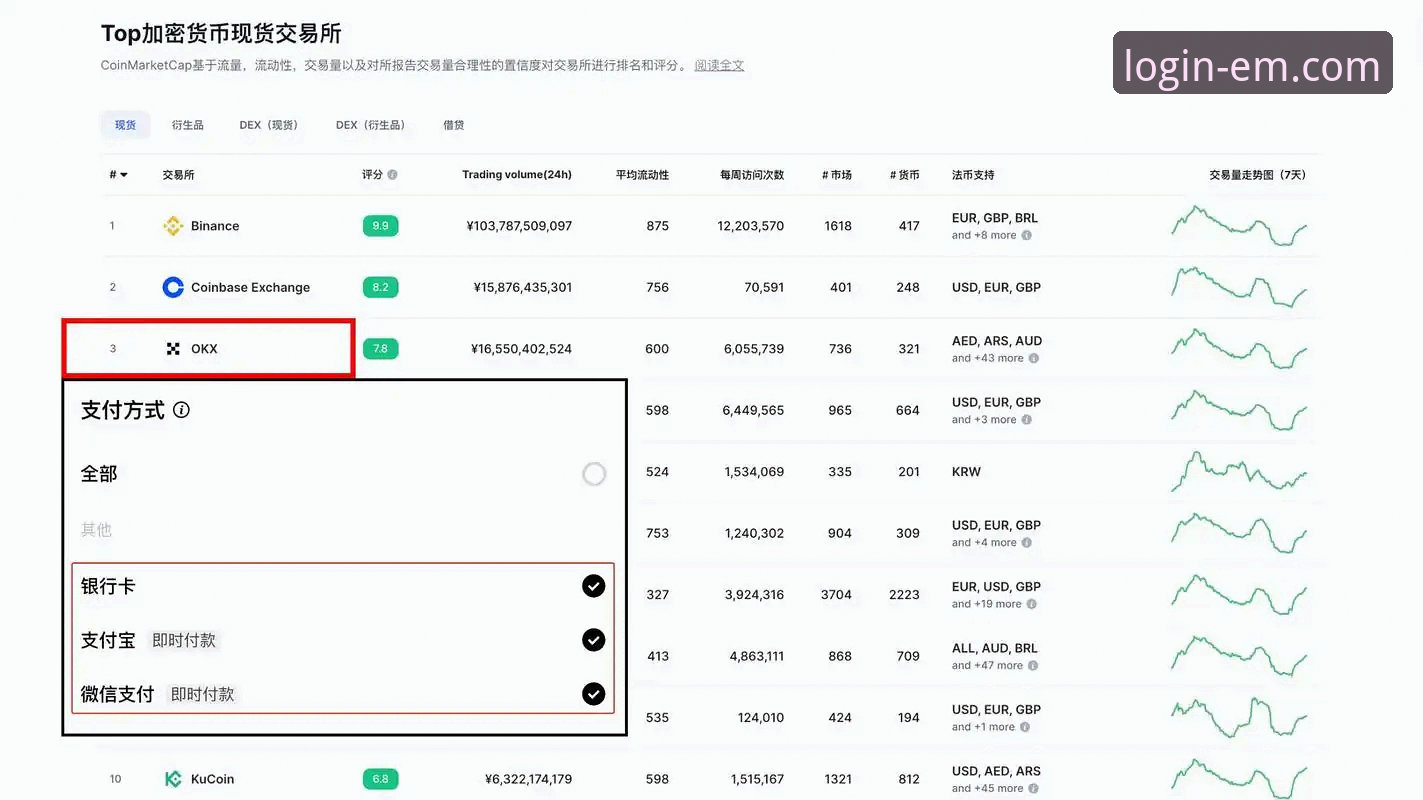Open the KuCoin exchange link
1423x800 pixels.
coord(212,779)
